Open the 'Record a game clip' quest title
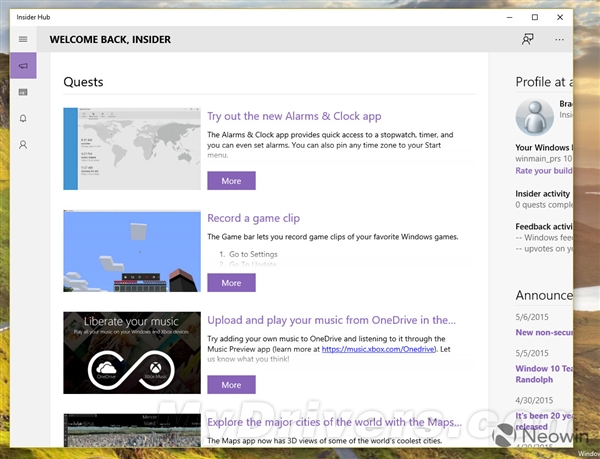The height and width of the screenshot is (459, 600). [x=253, y=218]
